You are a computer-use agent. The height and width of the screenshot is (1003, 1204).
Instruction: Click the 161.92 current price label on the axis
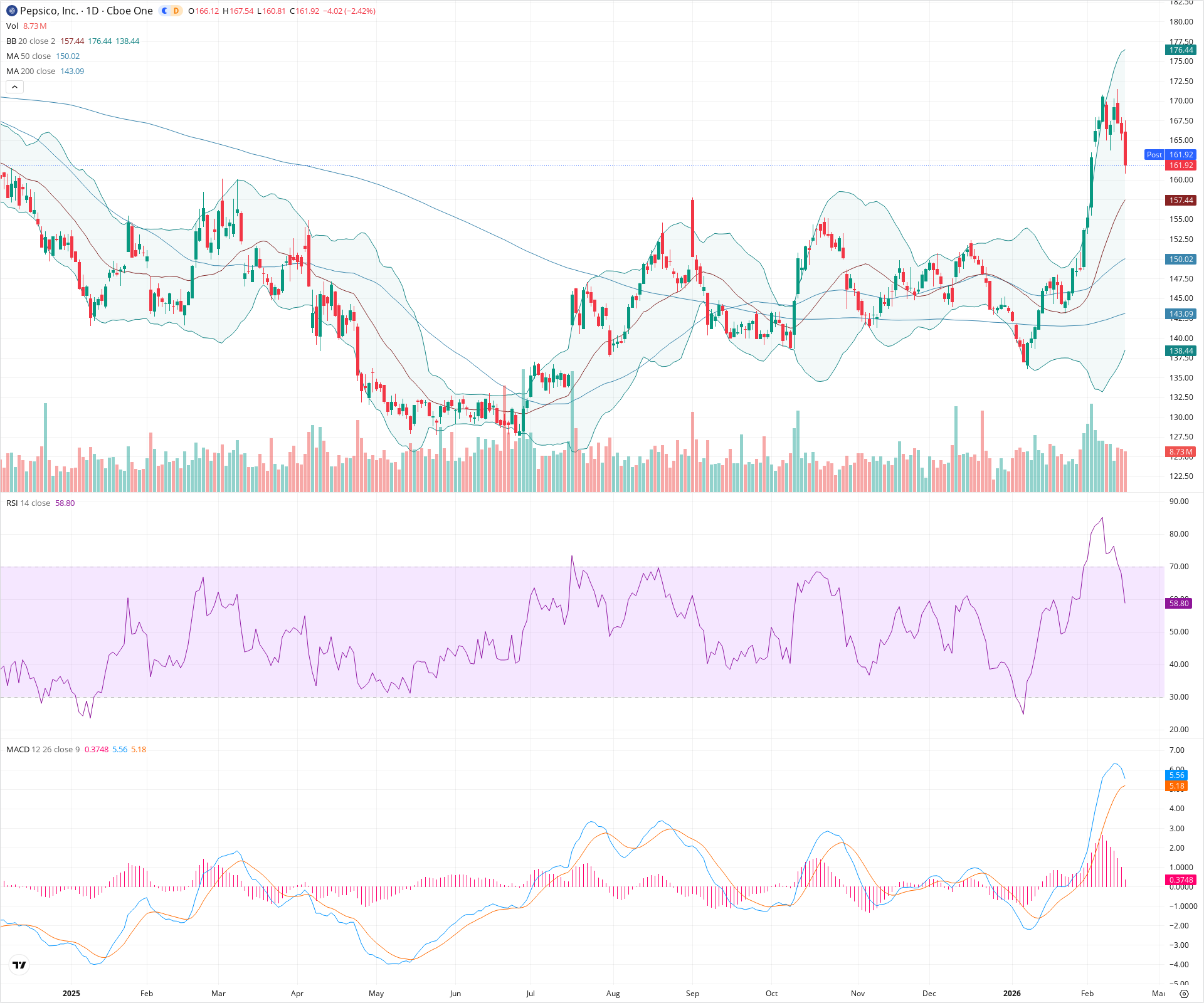point(1180,165)
